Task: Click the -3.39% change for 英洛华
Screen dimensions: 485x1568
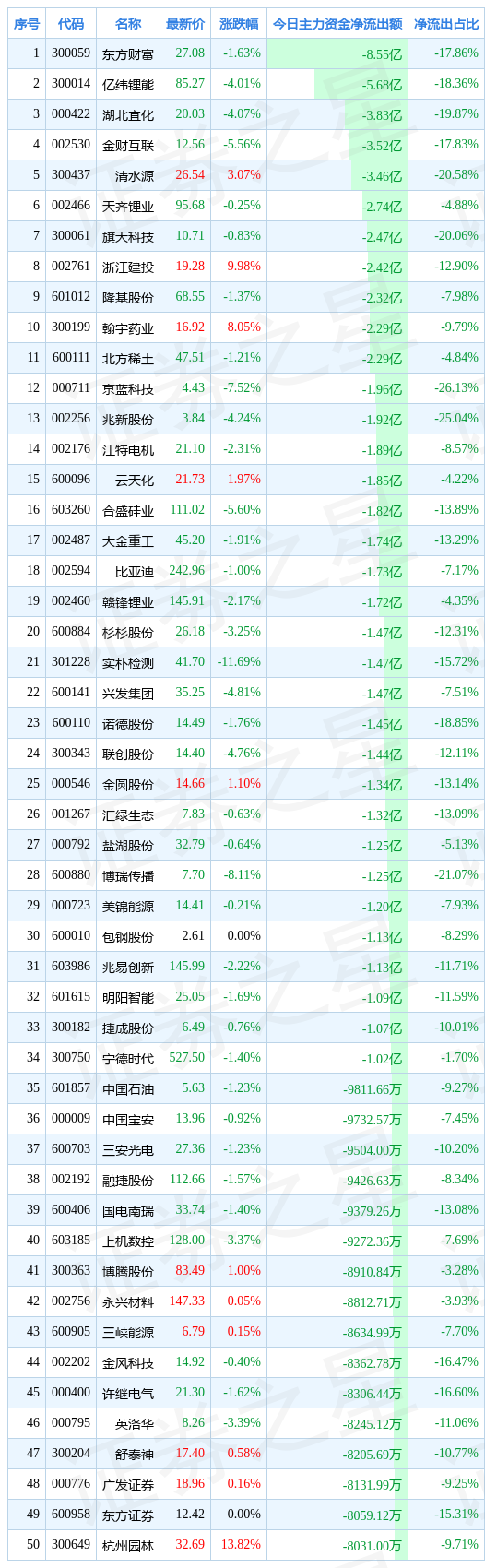Action: [242, 1423]
